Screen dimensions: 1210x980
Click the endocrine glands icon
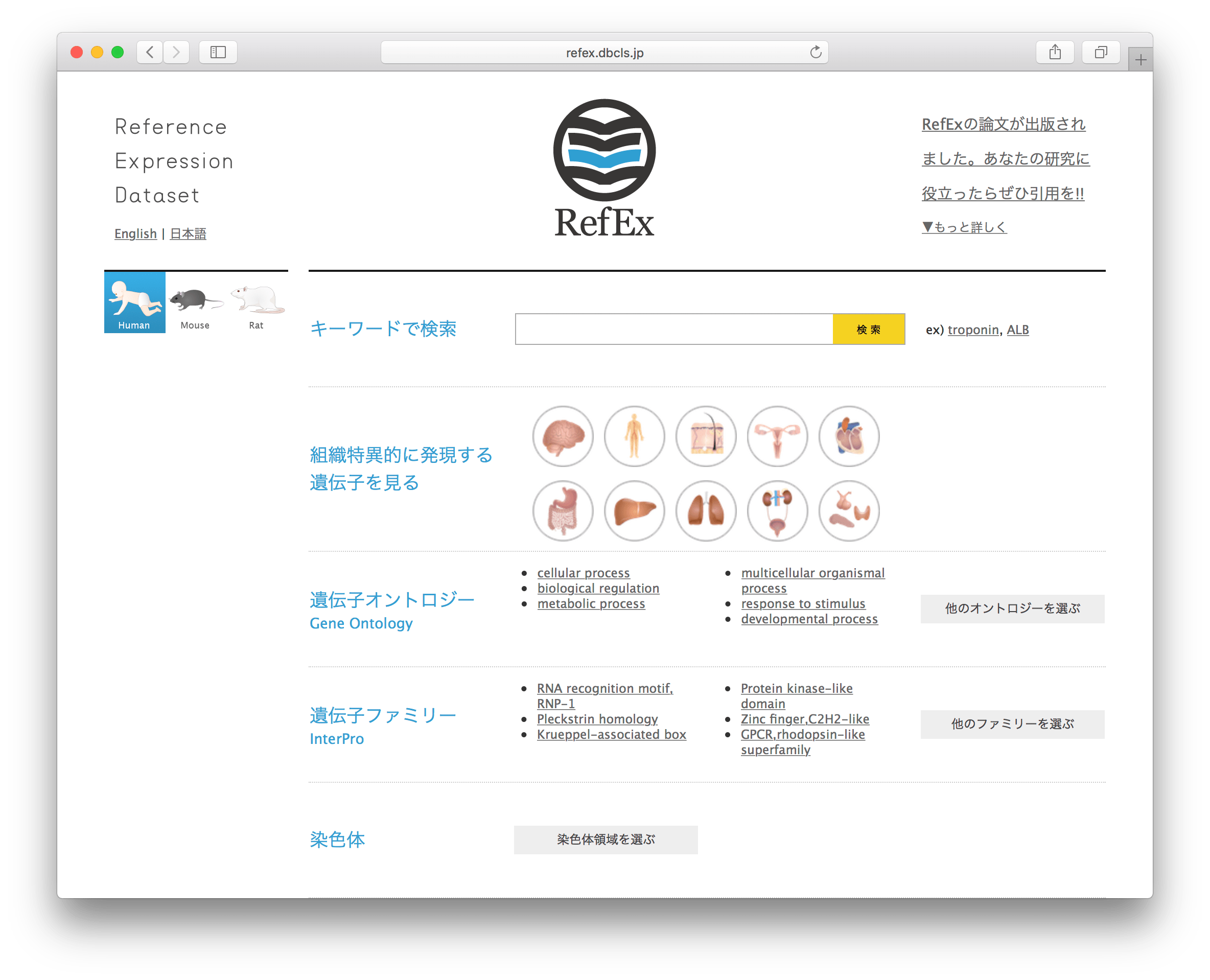point(849,511)
